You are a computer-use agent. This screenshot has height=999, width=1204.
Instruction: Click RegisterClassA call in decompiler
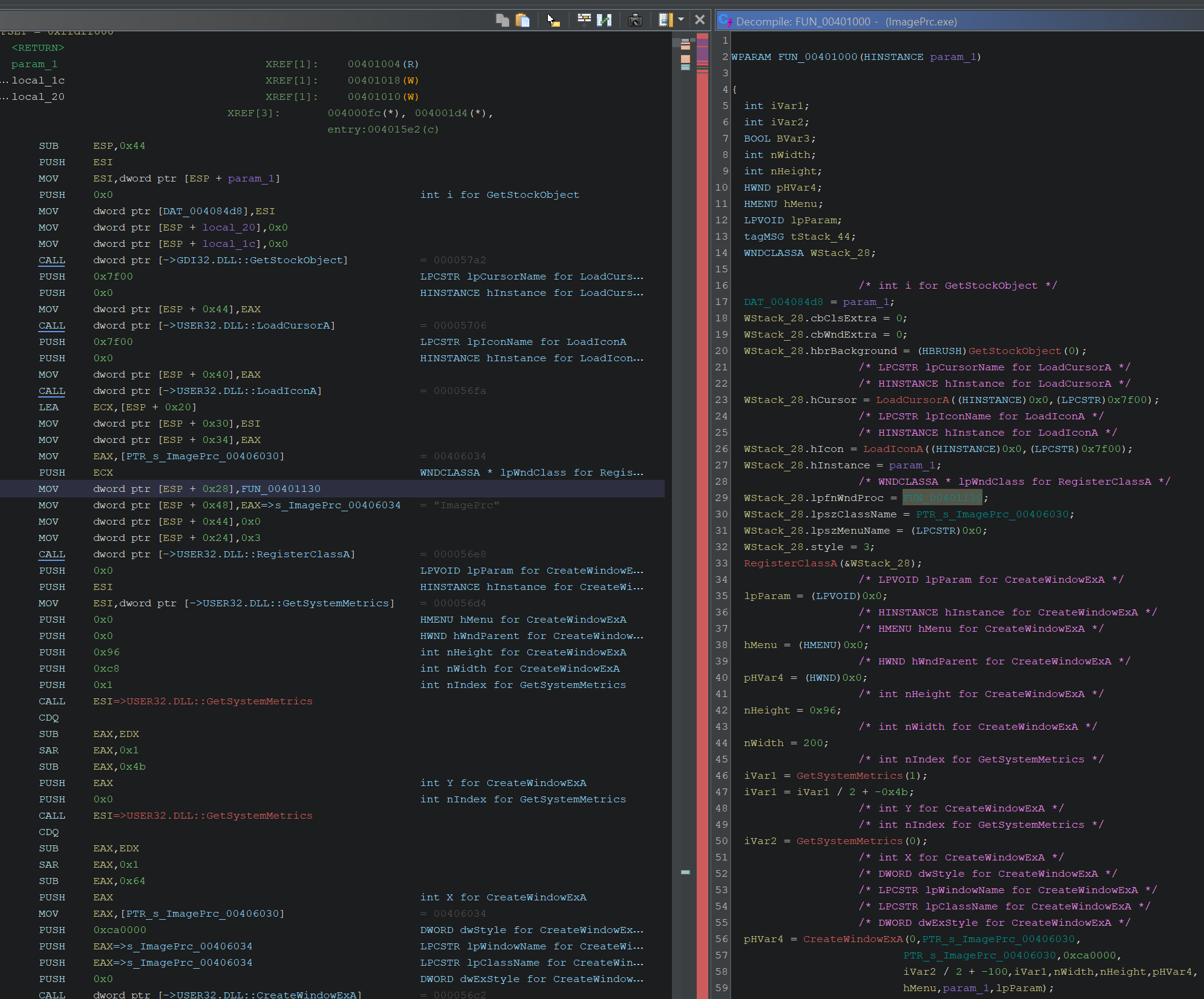791,563
